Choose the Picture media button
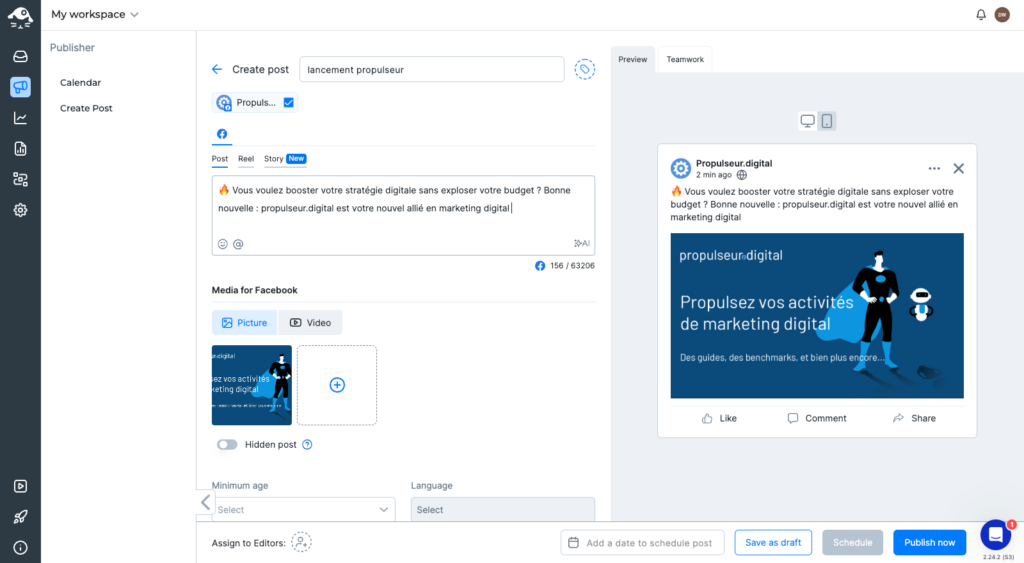 coord(244,323)
